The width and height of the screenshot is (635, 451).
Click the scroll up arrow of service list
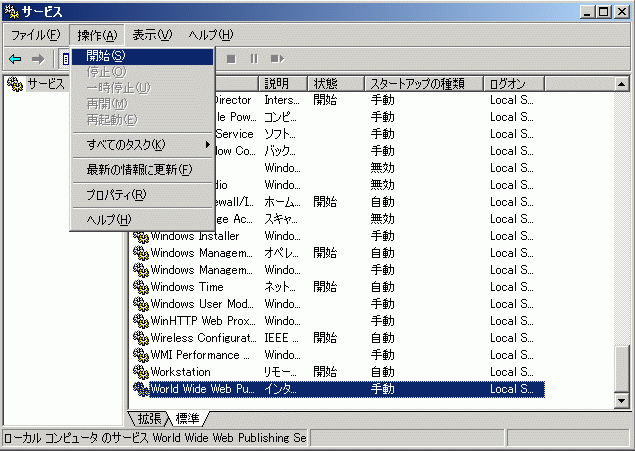coord(621,84)
